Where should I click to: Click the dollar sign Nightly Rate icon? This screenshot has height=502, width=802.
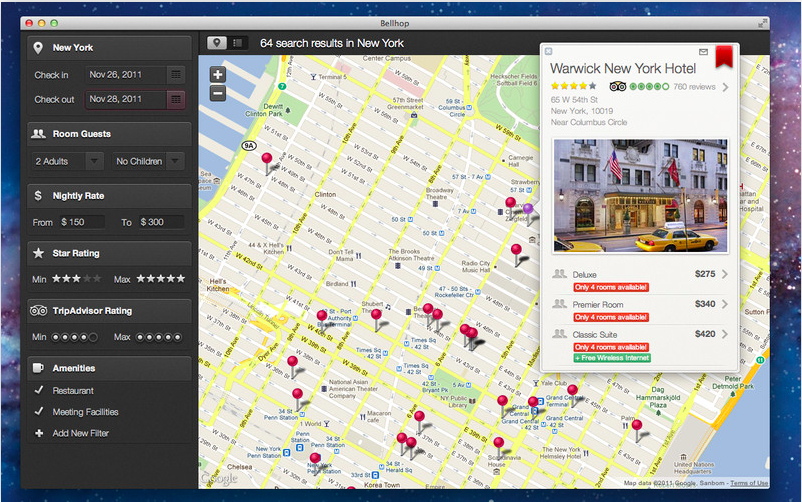[x=38, y=195]
